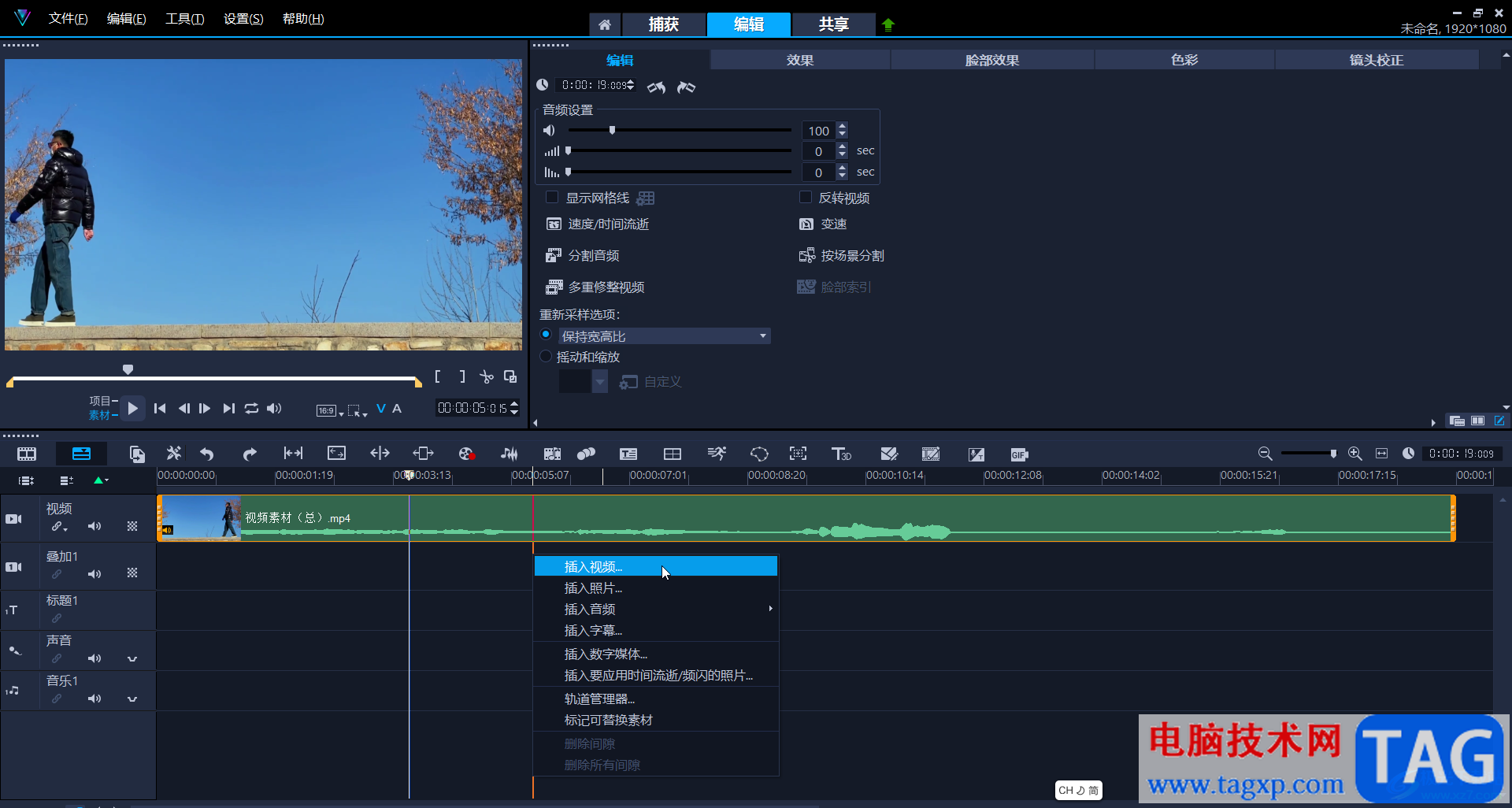Viewport: 1512px width, 808px height.
Task: Open the green add-track marker dropdown
Action: point(101,480)
